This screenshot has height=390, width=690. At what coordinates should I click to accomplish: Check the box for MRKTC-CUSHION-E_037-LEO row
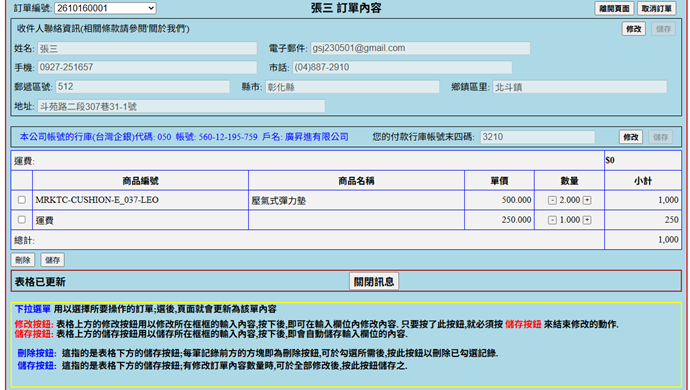pyautogui.click(x=22, y=200)
